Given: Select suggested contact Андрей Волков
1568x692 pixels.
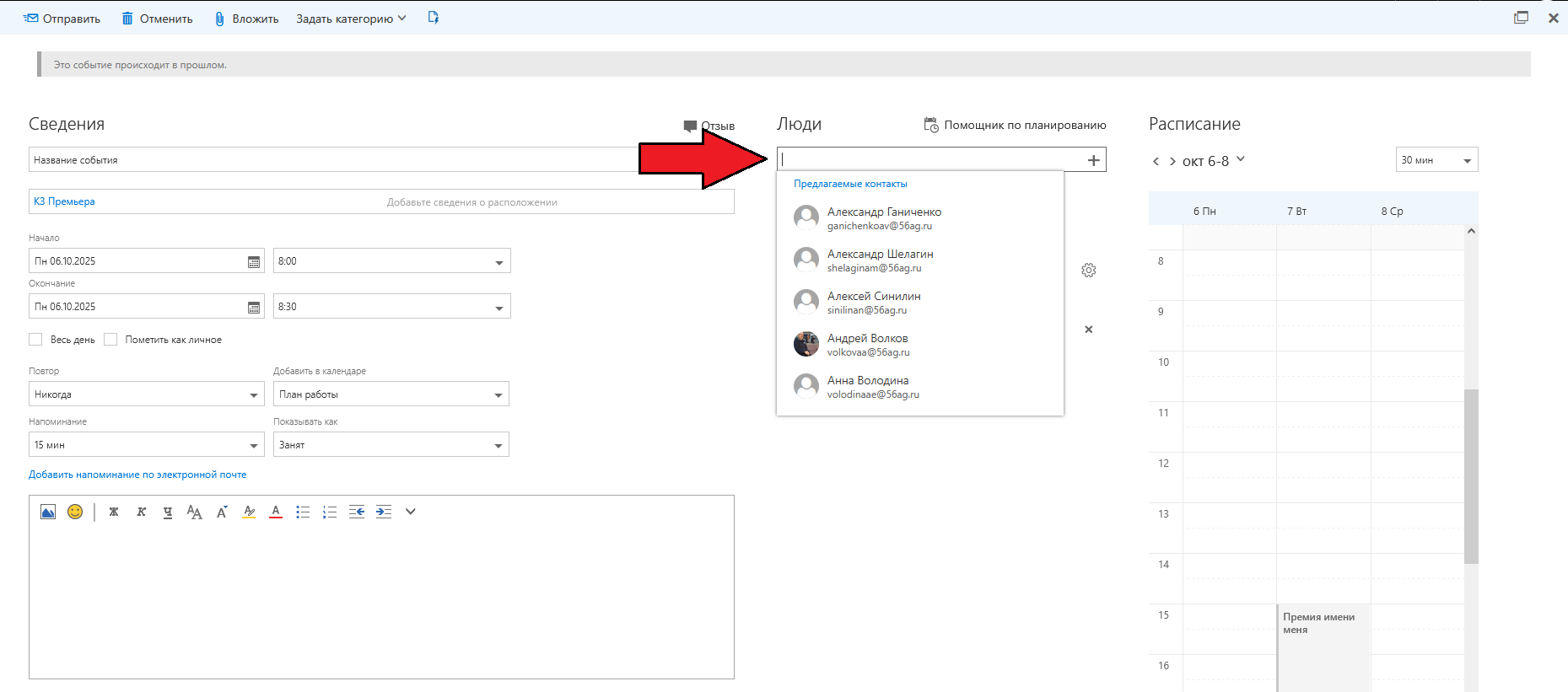Looking at the screenshot, I should pos(867,344).
